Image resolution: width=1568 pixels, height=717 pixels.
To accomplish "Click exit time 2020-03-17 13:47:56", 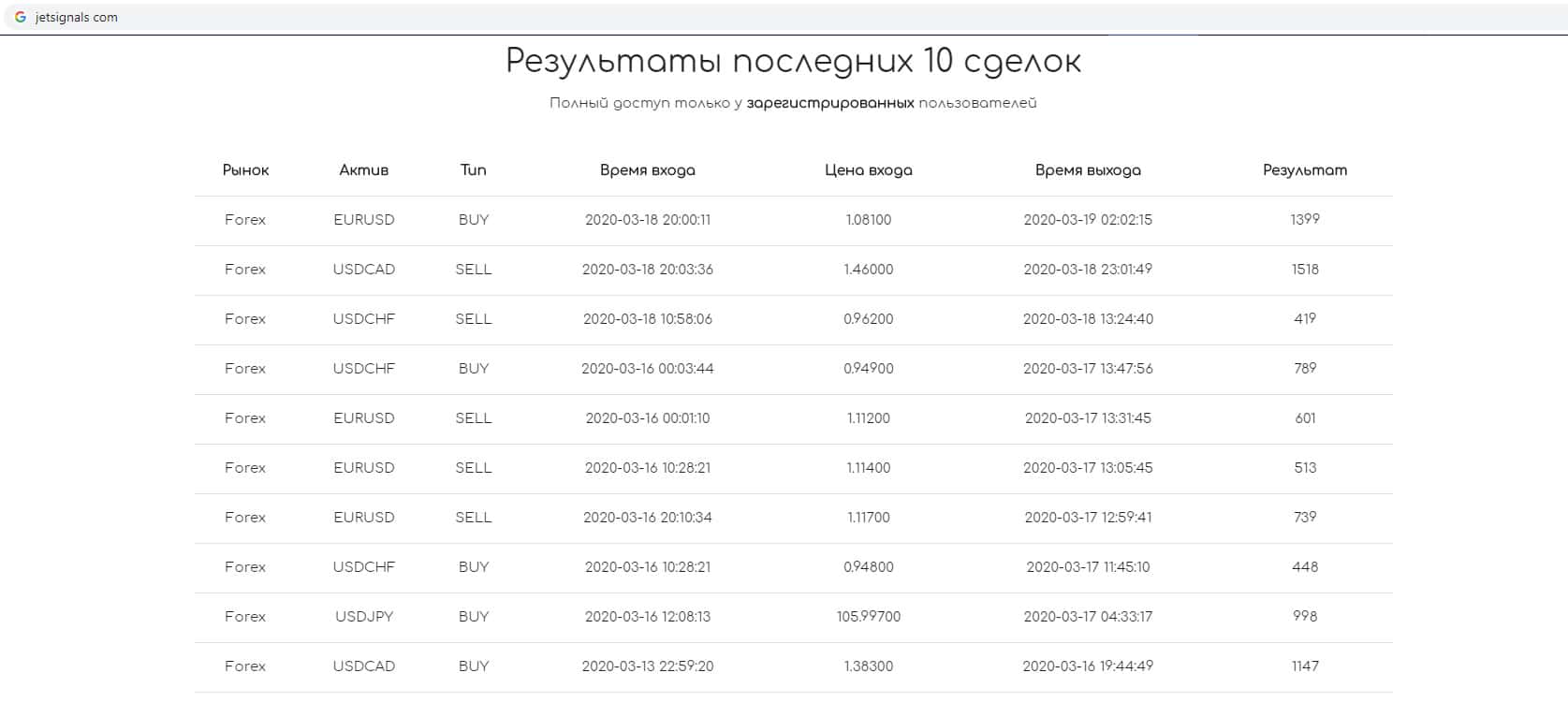I will click(1088, 369).
